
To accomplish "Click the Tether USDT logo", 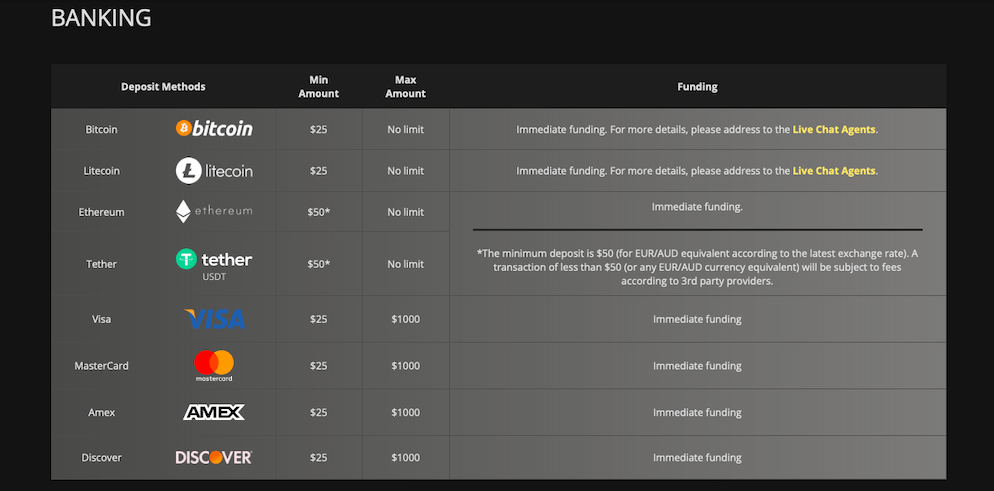I will coord(214,265).
